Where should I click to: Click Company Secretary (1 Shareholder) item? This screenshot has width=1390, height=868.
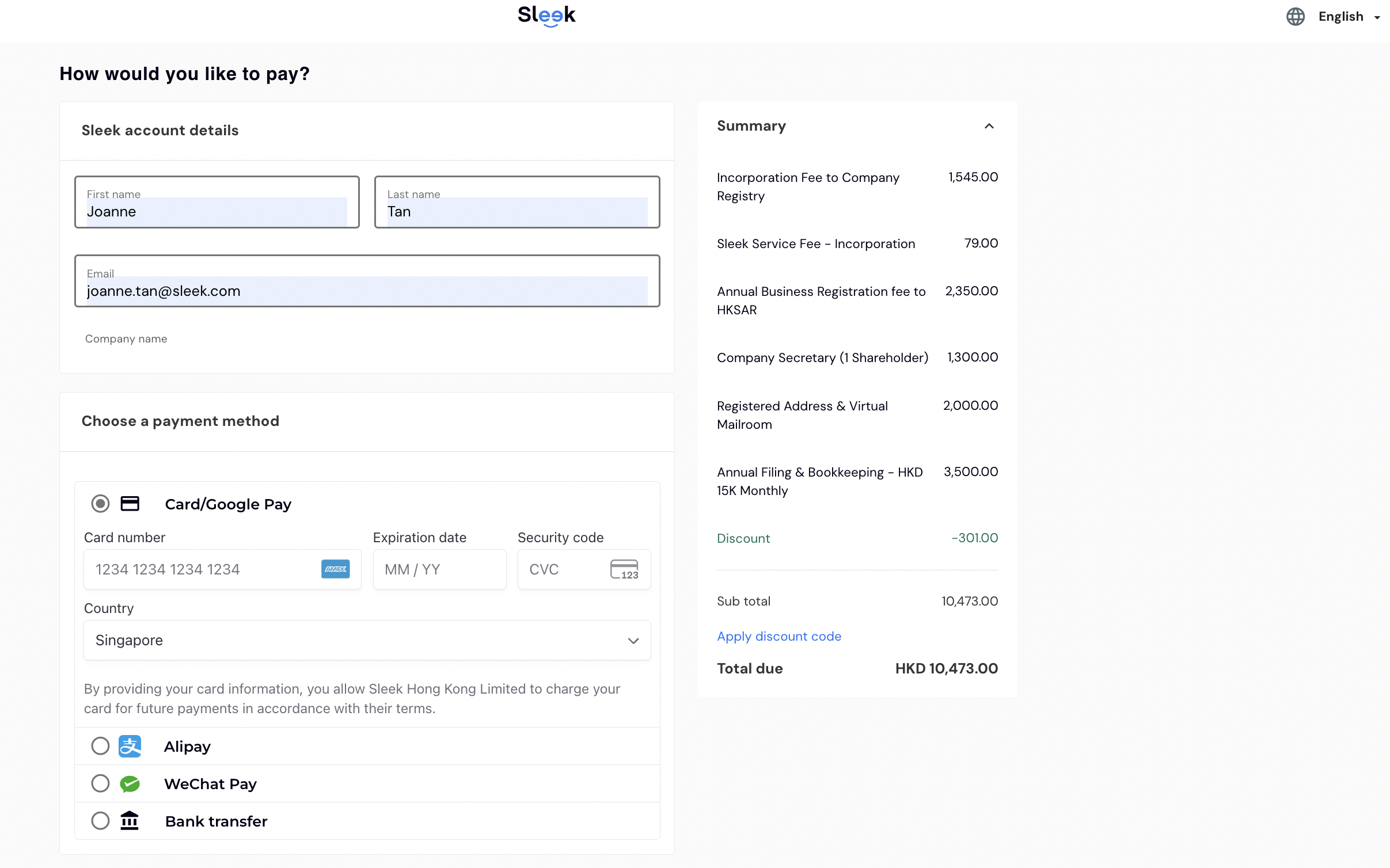[x=822, y=357]
